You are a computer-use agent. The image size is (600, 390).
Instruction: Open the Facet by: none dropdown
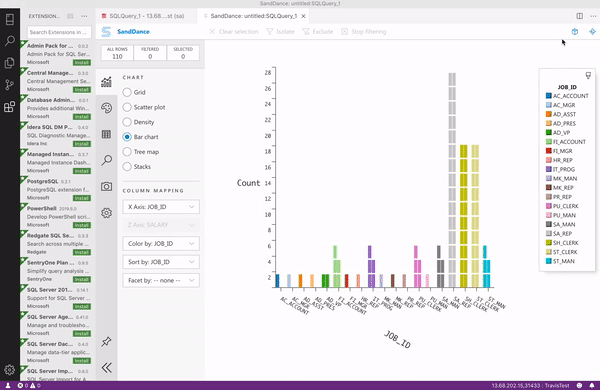click(161, 280)
